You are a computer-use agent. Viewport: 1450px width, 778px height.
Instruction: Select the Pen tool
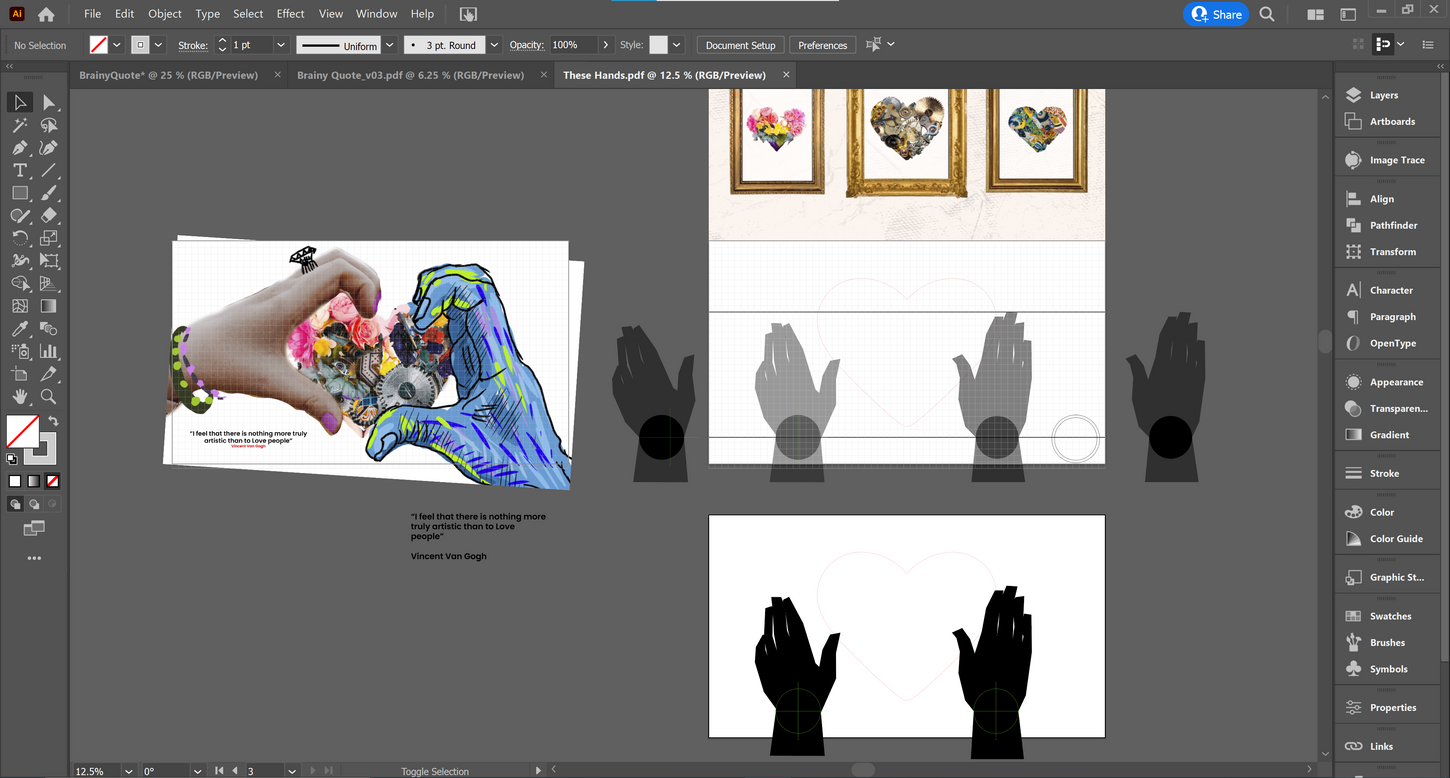tap(19, 148)
